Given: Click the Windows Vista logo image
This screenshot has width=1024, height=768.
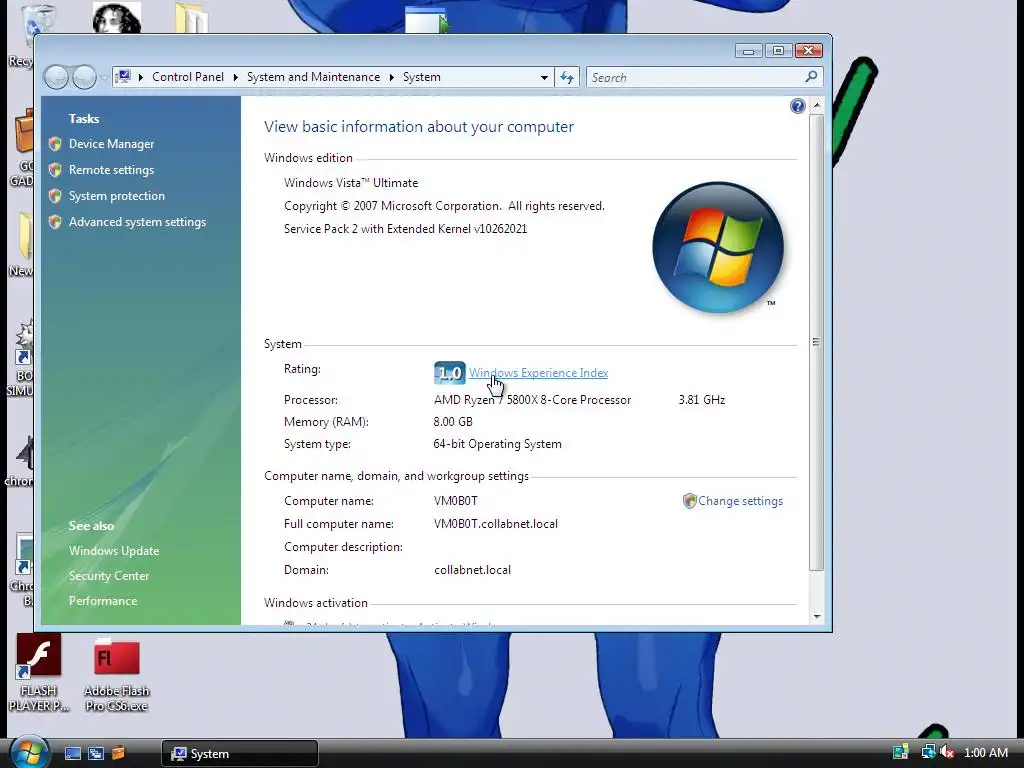Looking at the screenshot, I should tap(718, 248).
